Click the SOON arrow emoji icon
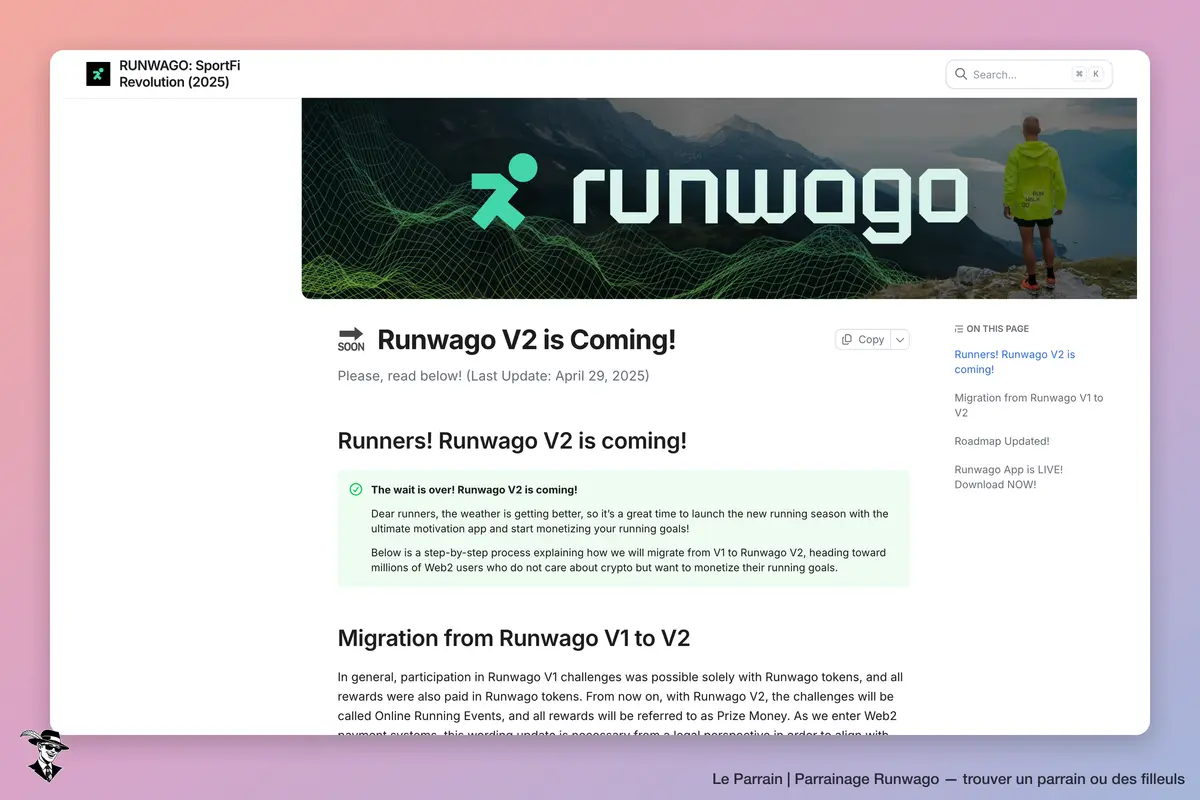 [x=351, y=340]
